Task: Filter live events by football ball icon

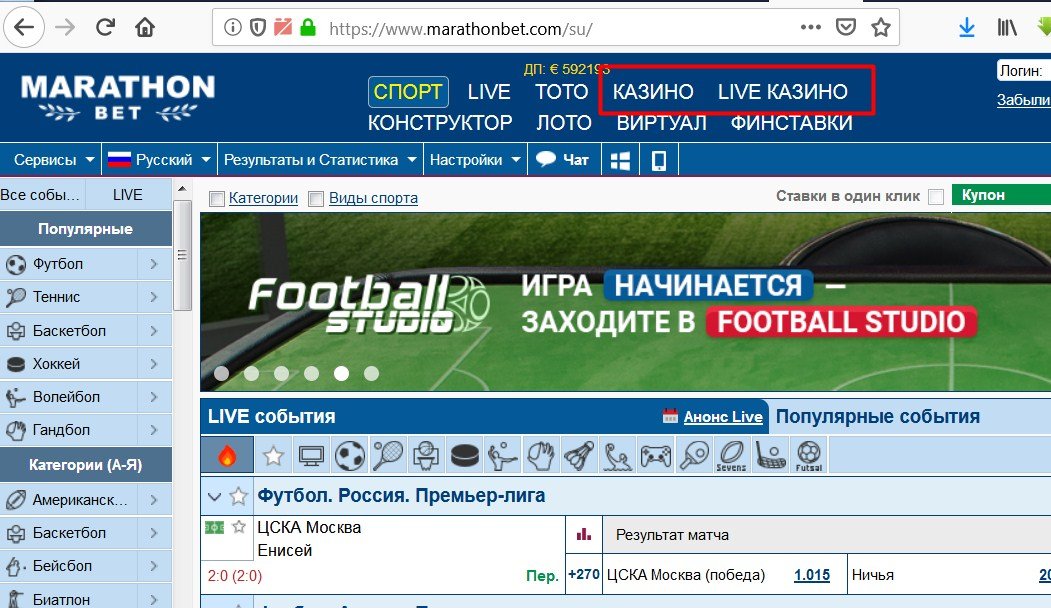Action: [350, 456]
